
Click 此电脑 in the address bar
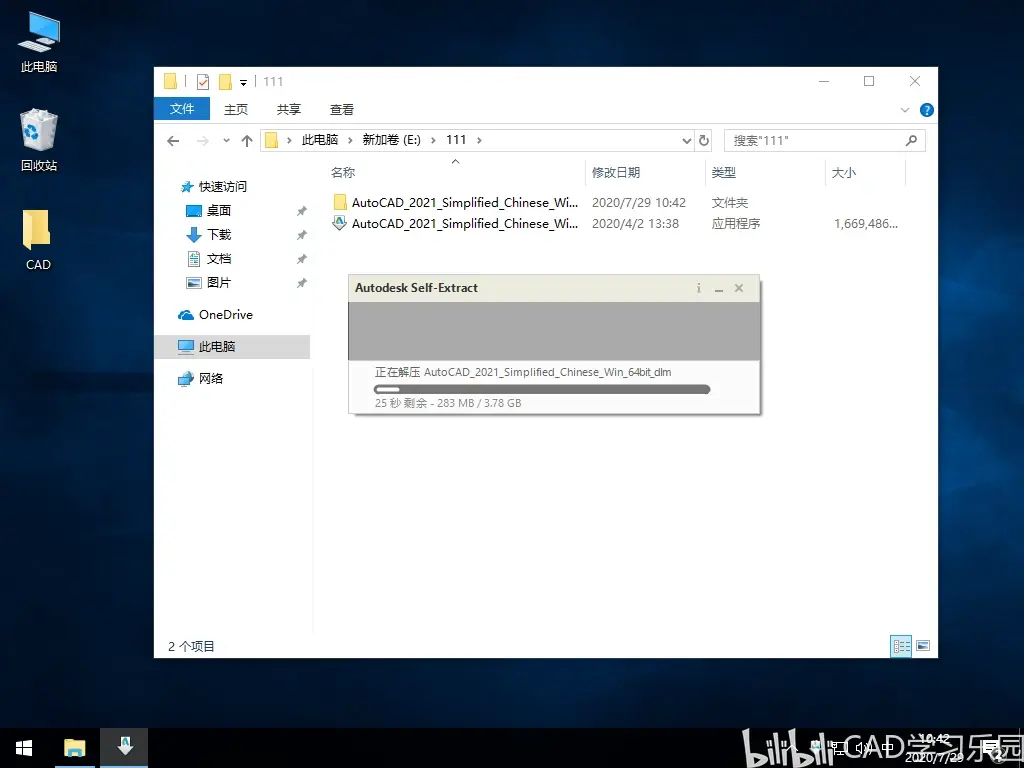pyautogui.click(x=319, y=140)
